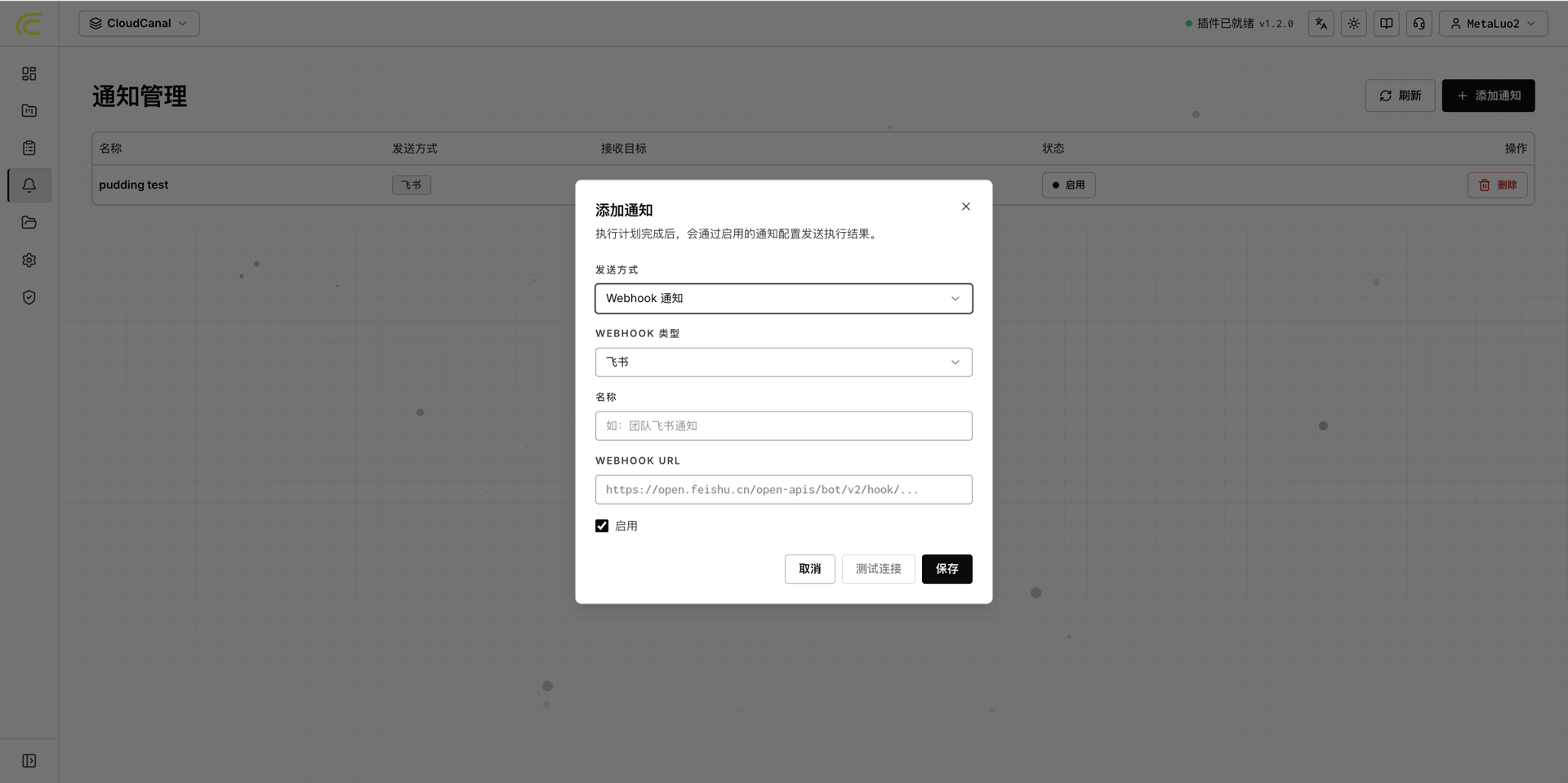Click the 取消 button
This screenshot has height=783, width=1568.
[x=810, y=569]
